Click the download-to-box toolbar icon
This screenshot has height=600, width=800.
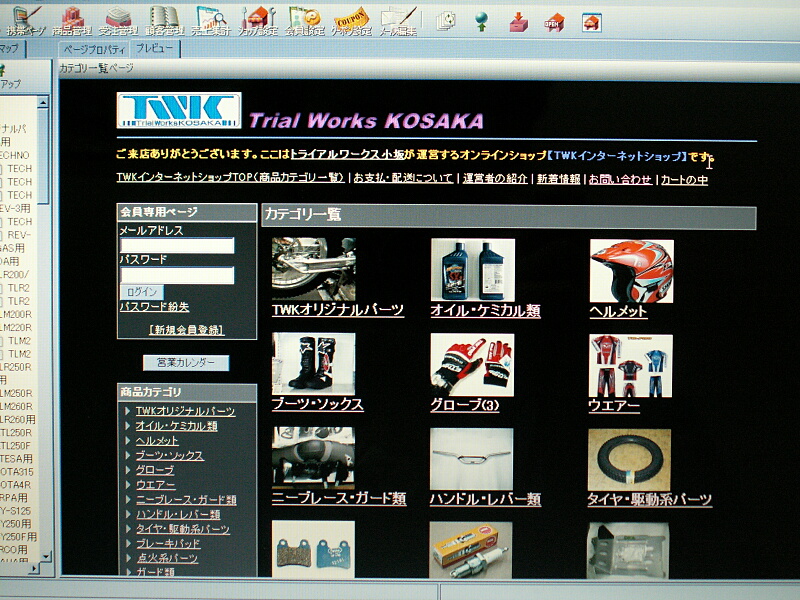(518, 22)
